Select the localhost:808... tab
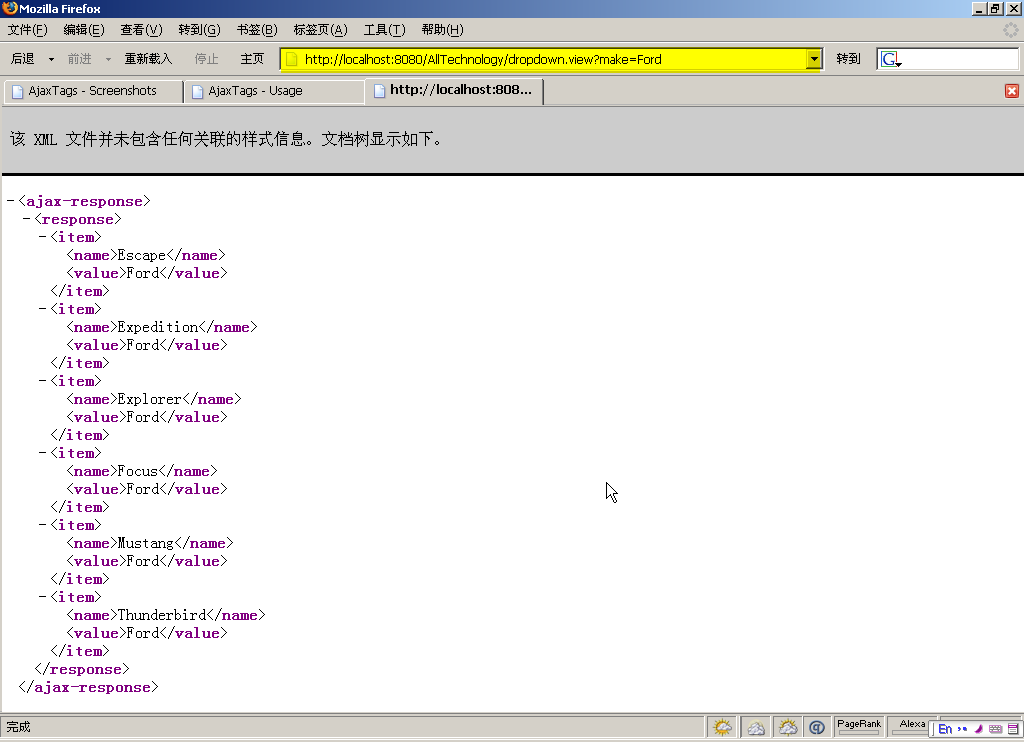 [x=455, y=90]
